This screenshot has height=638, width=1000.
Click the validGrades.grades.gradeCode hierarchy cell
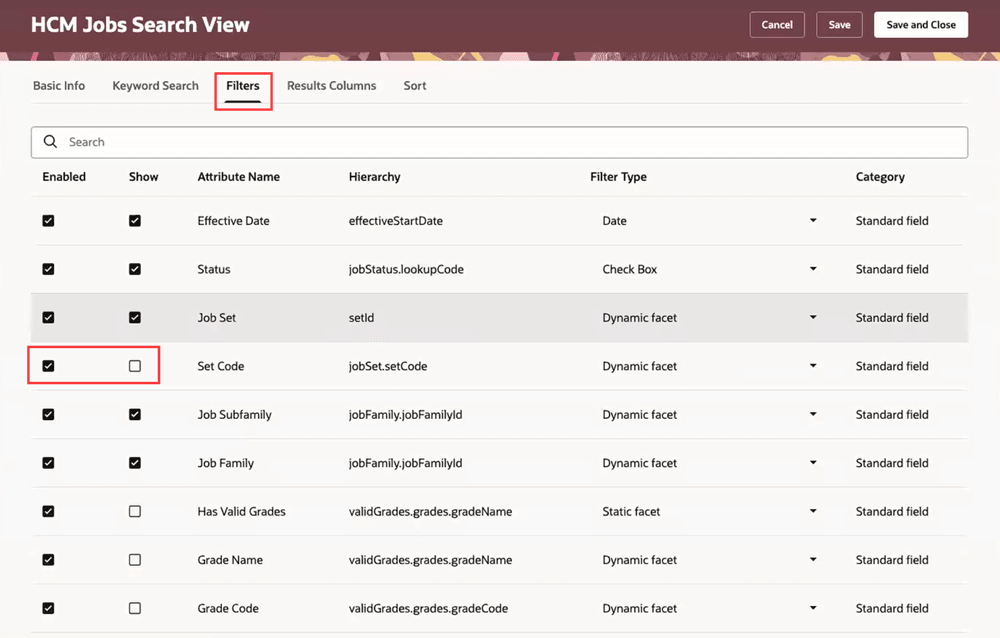429,609
